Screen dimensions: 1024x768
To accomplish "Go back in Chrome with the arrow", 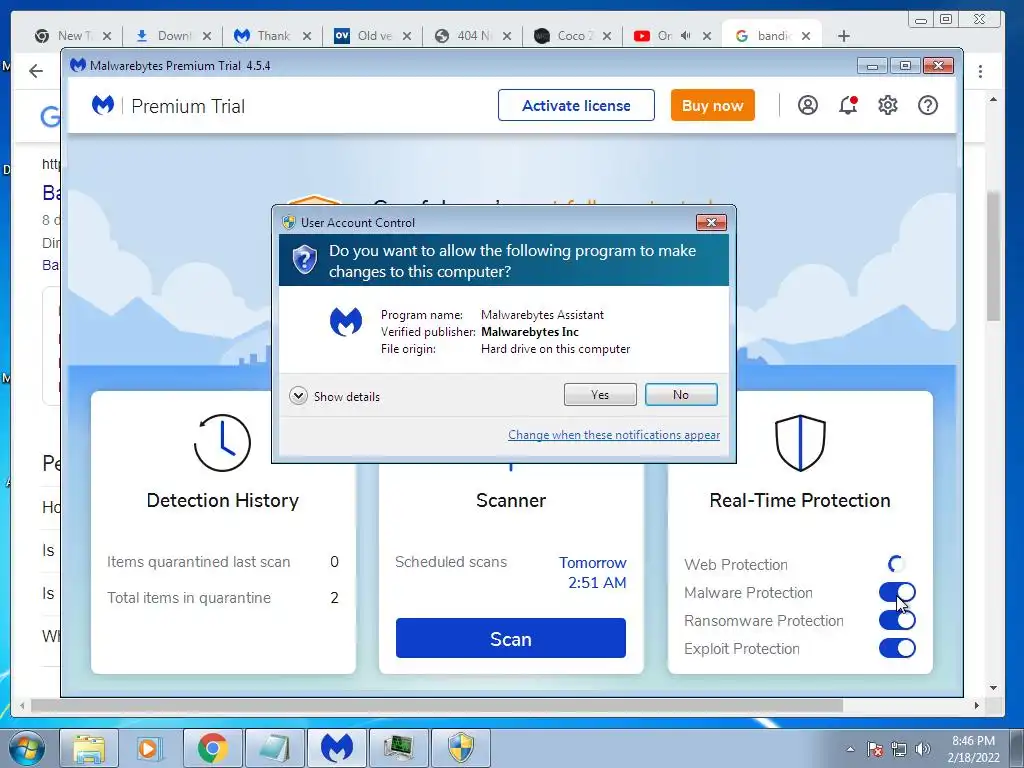I will coord(36,71).
